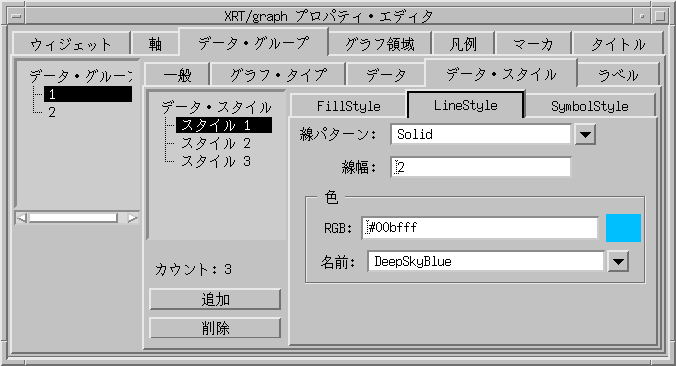The width and height of the screenshot is (676, 366).
Task: Select data group 2 in tree
Action: pyautogui.click(x=52, y=113)
